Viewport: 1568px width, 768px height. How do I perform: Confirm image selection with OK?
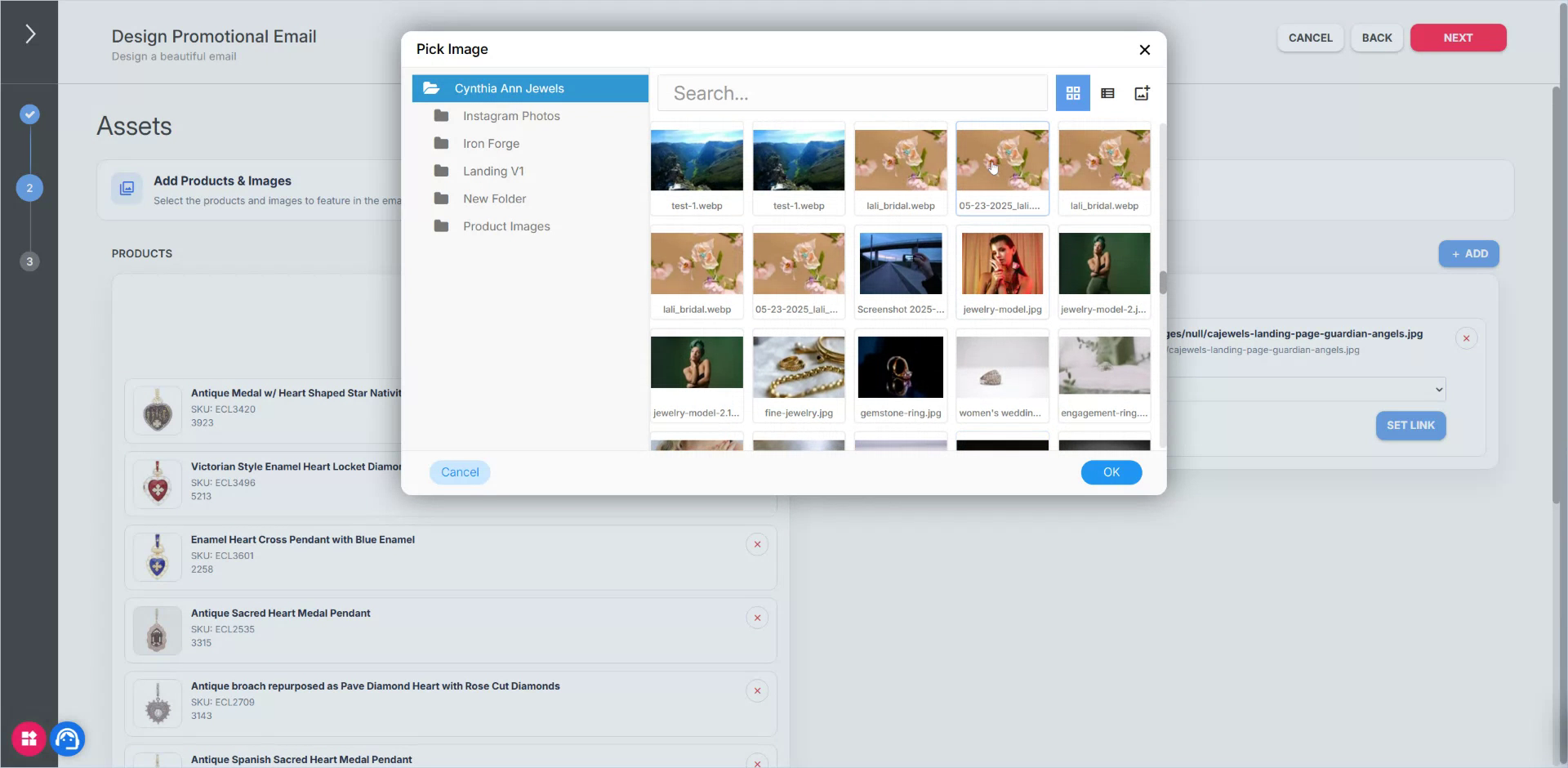(x=1111, y=472)
